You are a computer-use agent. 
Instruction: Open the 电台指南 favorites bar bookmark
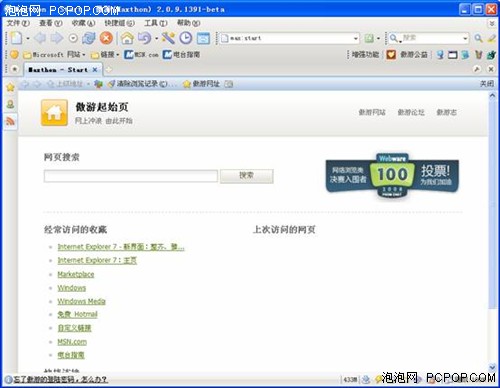click(x=181, y=54)
